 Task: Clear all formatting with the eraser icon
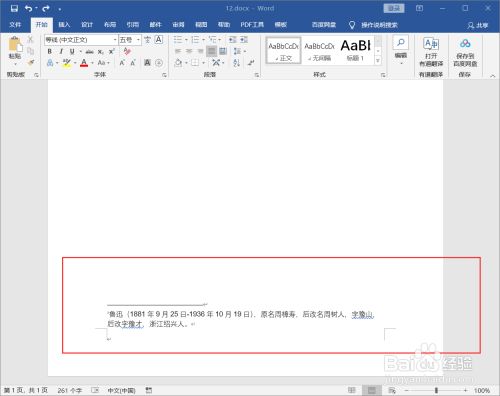(x=127, y=51)
